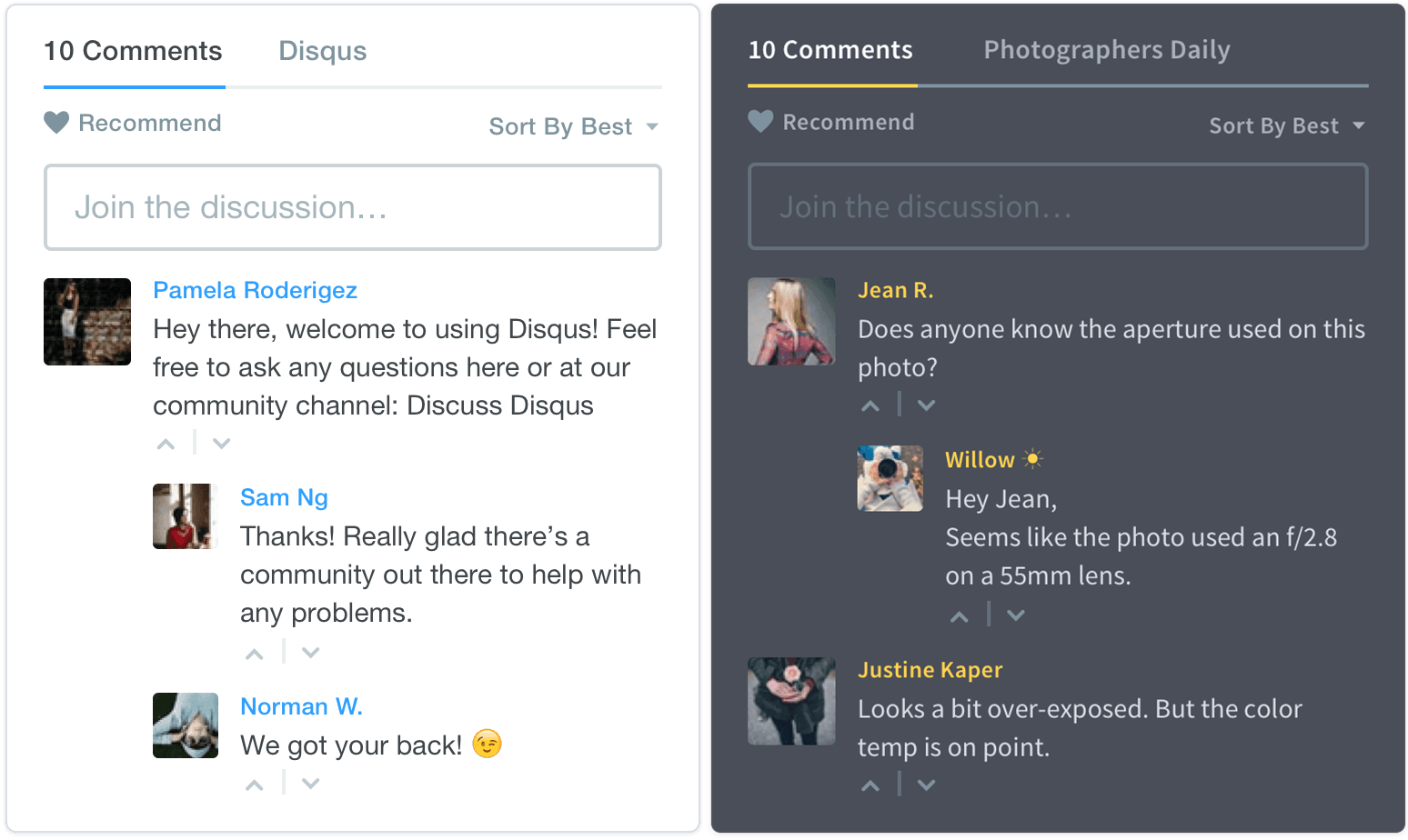
Task: Open Pamela Roderigez's profile link
Action: click(x=255, y=290)
